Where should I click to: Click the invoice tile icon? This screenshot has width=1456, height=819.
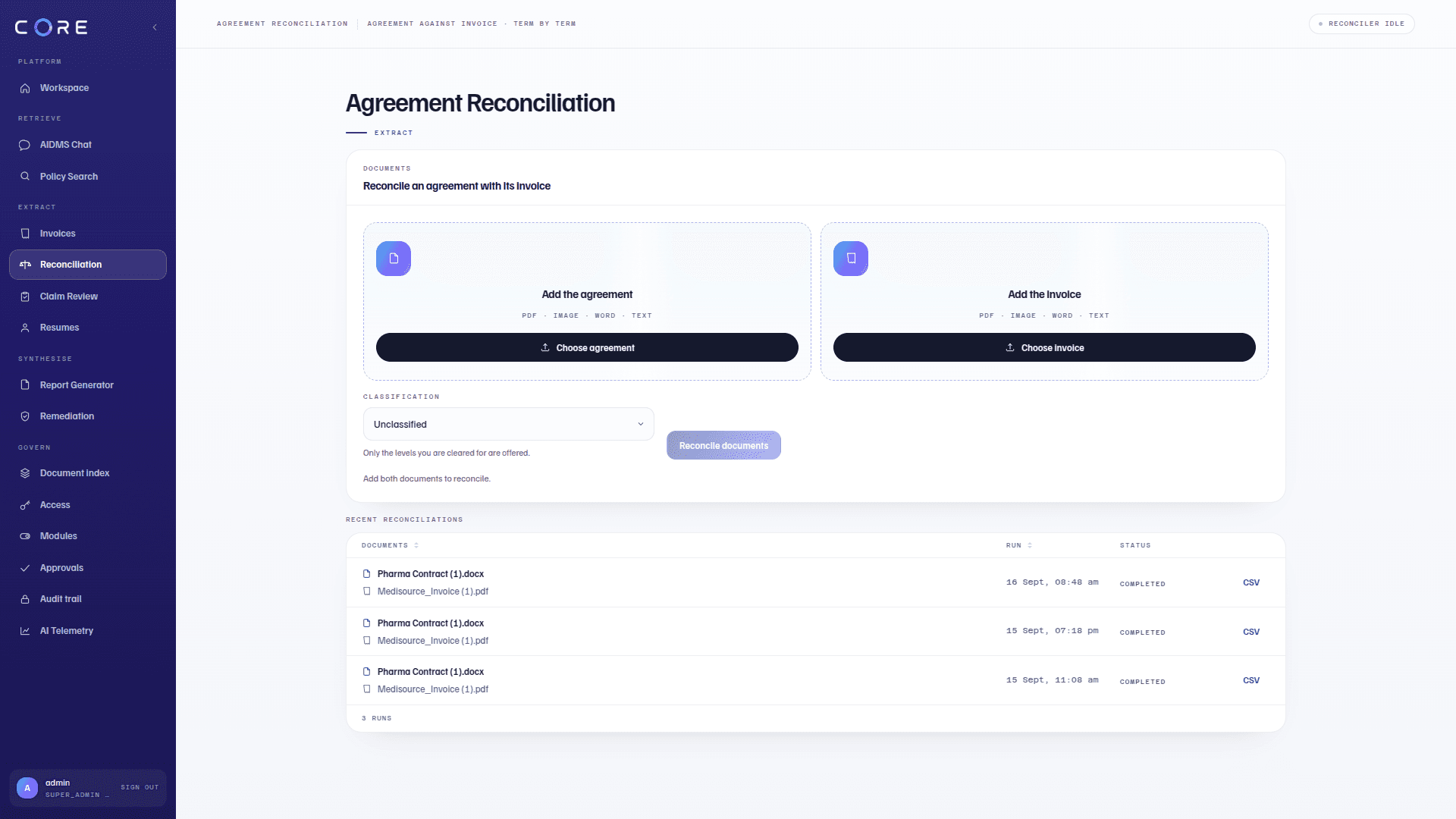[x=851, y=259]
